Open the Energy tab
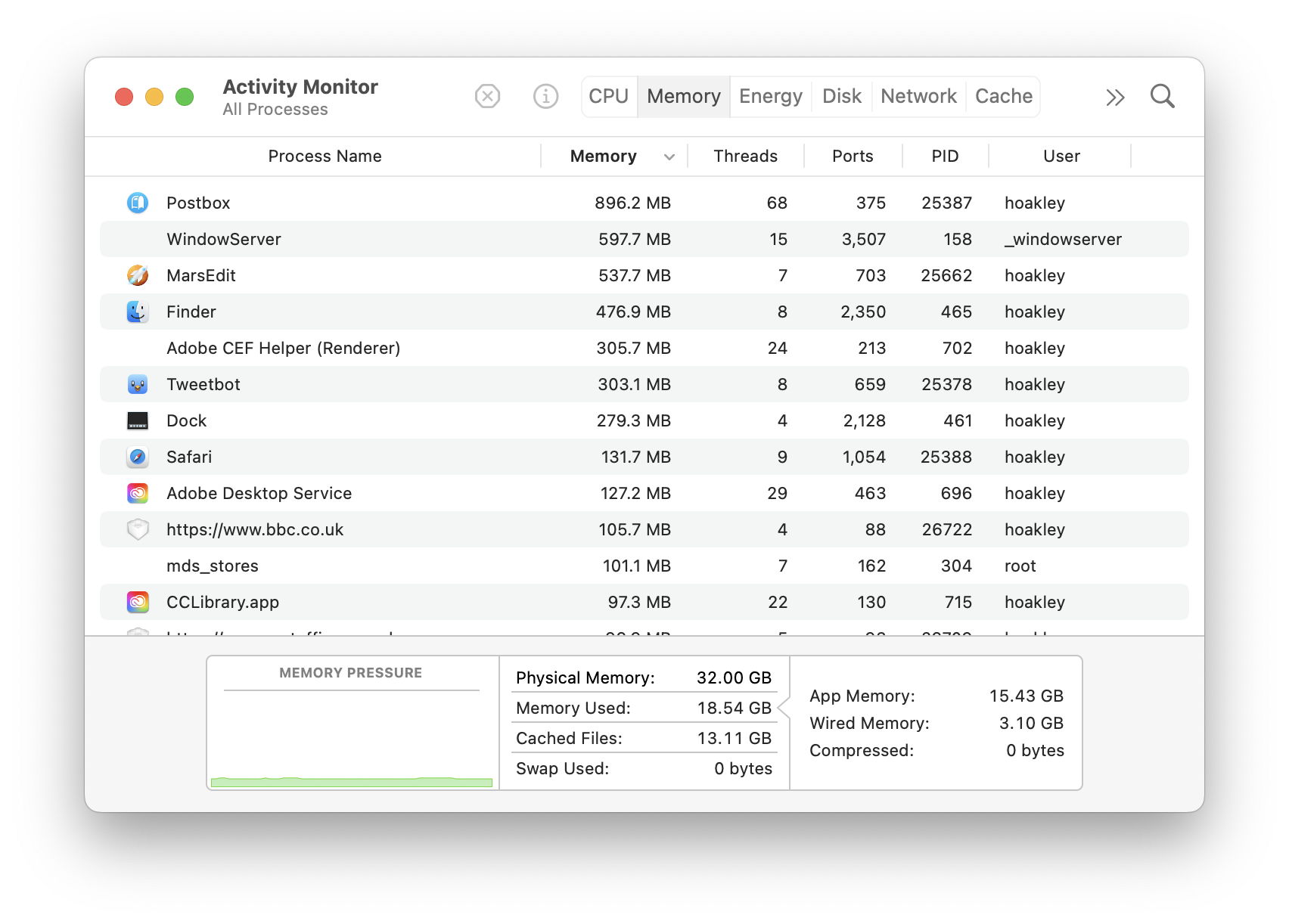This screenshot has height=924, width=1289. point(770,96)
